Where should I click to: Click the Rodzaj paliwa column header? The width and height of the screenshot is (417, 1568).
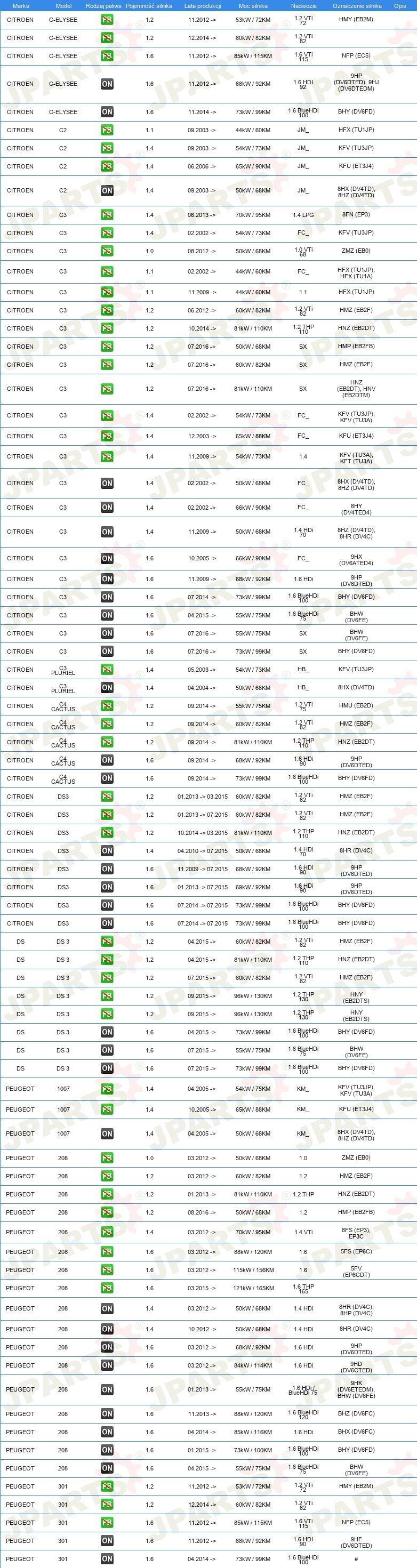(103, 5)
